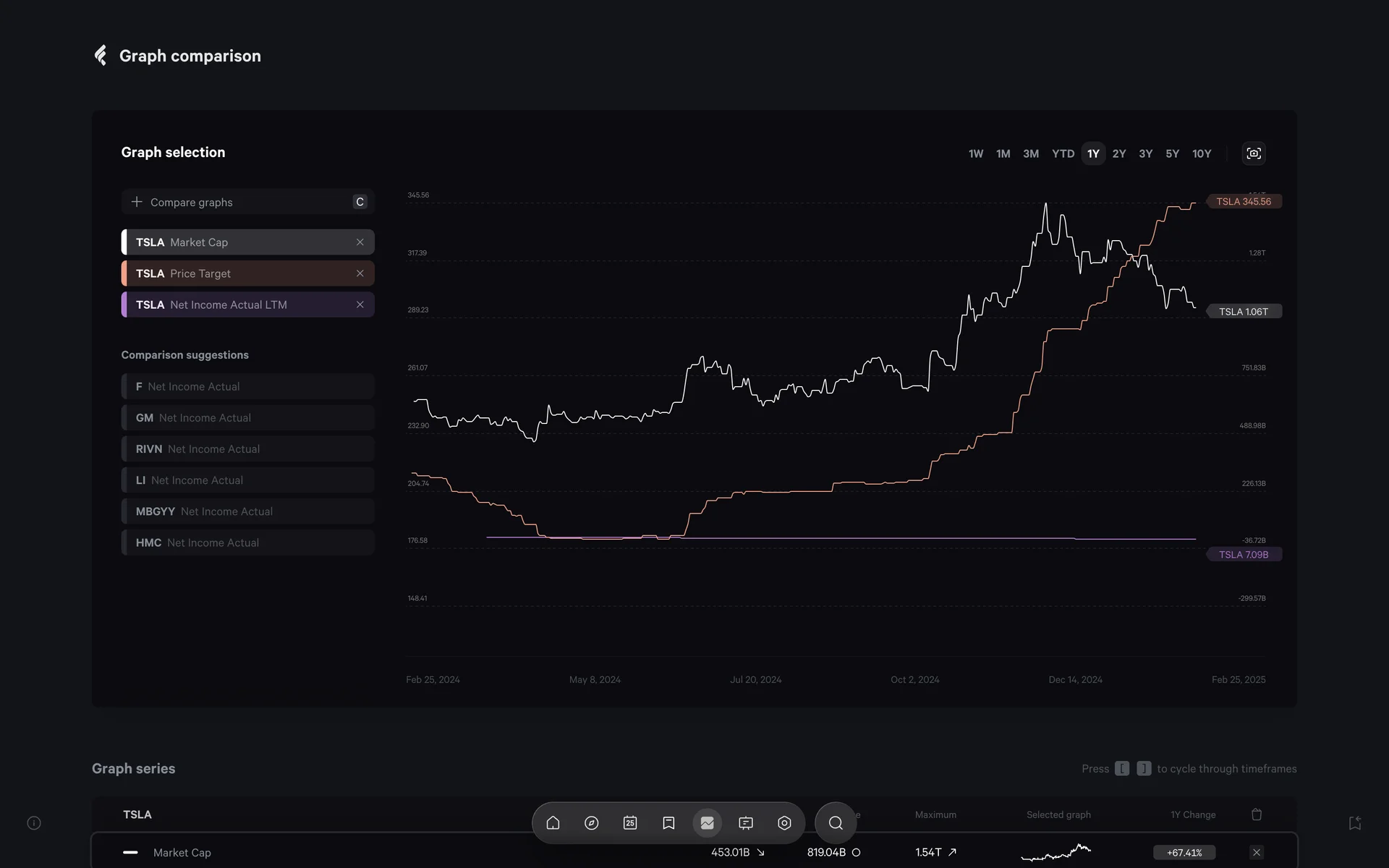The width and height of the screenshot is (1389, 868).
Task: Open the compass explore icon
Action: tap(591, 823)
